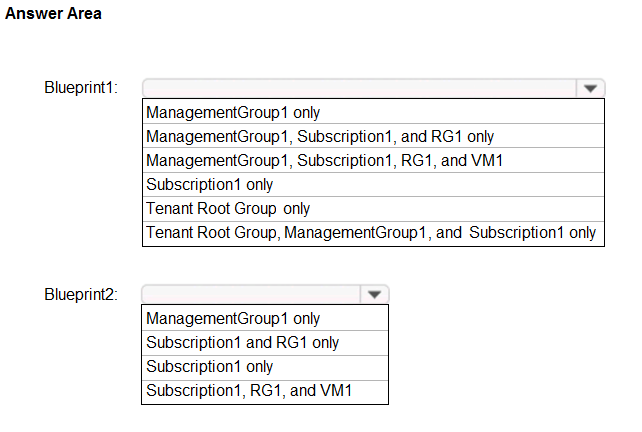Click the Blueprint2 dropdown arrow button

pyautogui.click(x=373, y=294)
